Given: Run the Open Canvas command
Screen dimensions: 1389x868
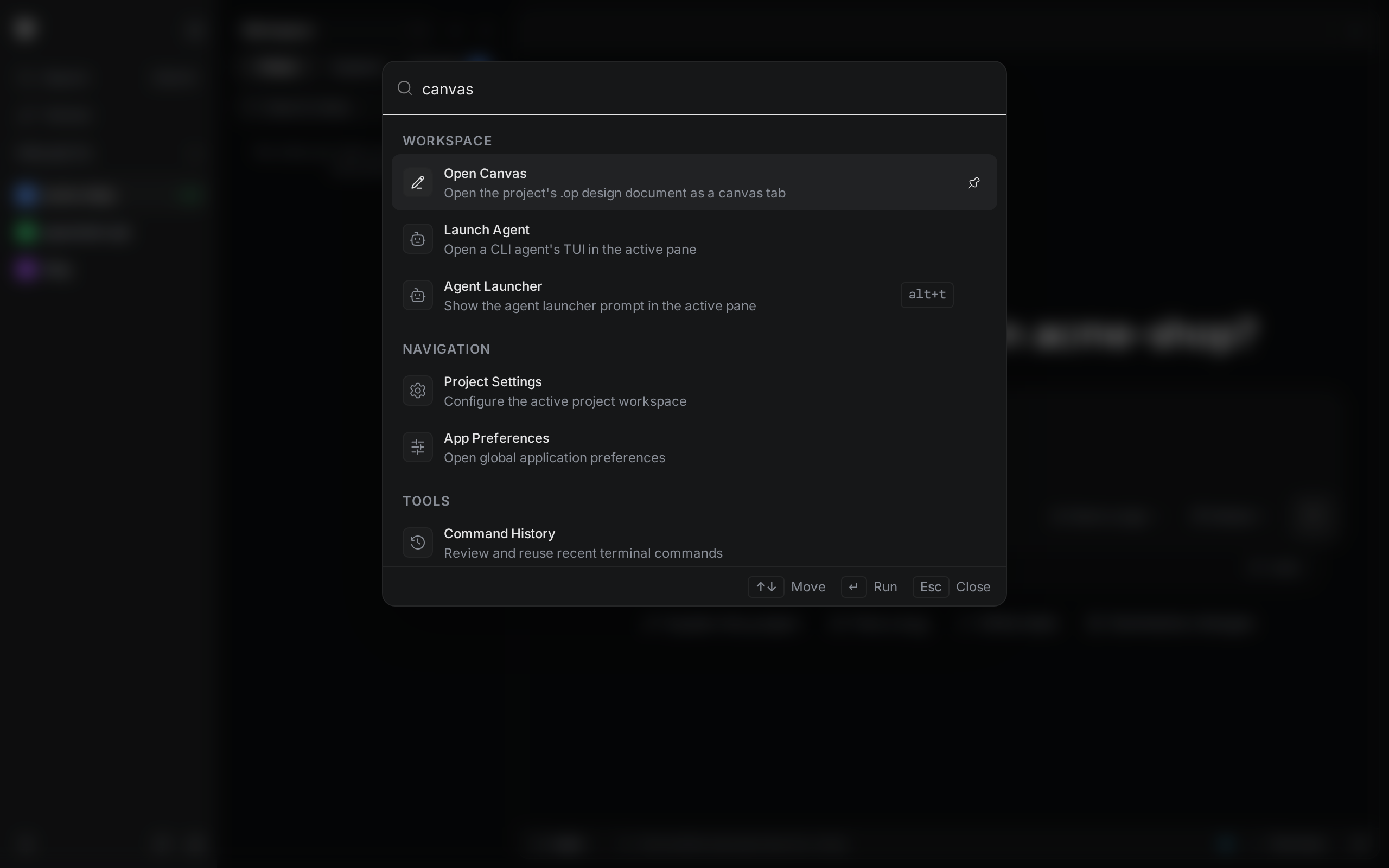Looking at the screenshot, I should 694,183.
